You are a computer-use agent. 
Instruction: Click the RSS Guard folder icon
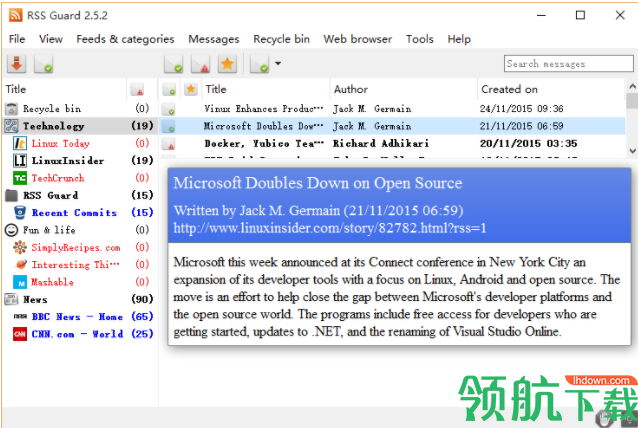(11, 195)
